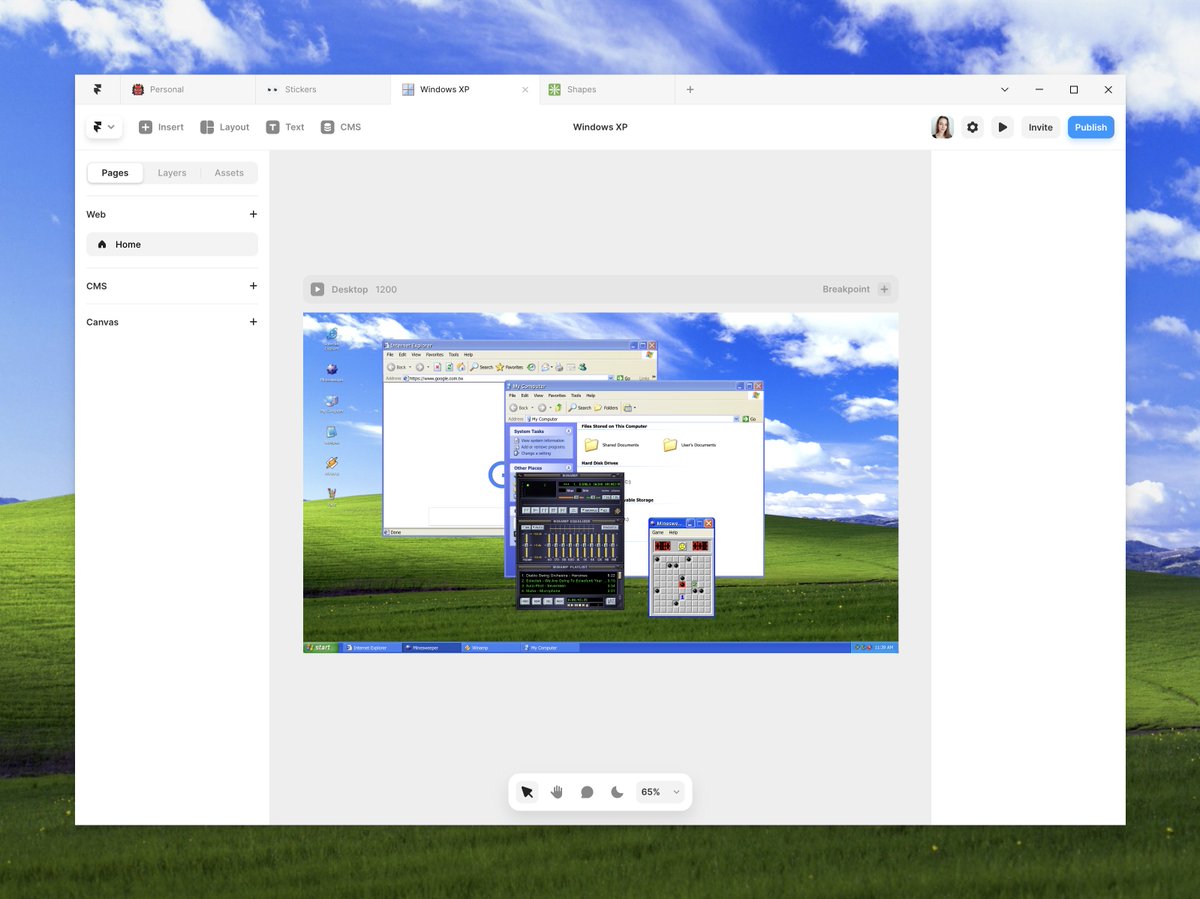The height and width of the screenshot is (899, 1200).
Task: Select the hand pan tool
Action: pos(557,792)
